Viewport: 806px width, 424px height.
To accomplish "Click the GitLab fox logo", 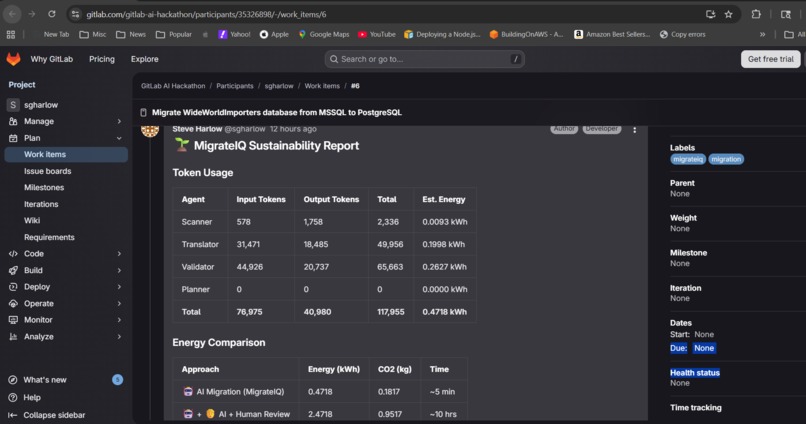I will (13, 59).
